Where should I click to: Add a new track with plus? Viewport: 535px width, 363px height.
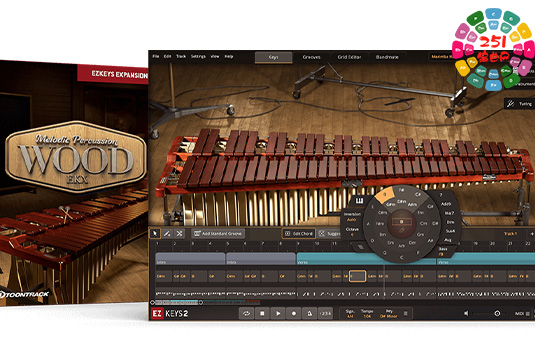click(x=532, y=234)
